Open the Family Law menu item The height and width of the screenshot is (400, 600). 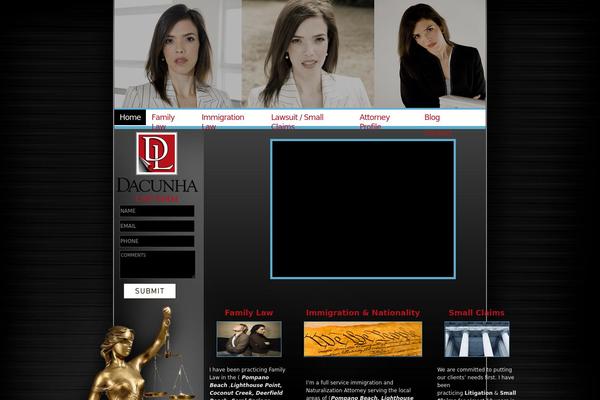pyautogui.click(x=163, y=121)
